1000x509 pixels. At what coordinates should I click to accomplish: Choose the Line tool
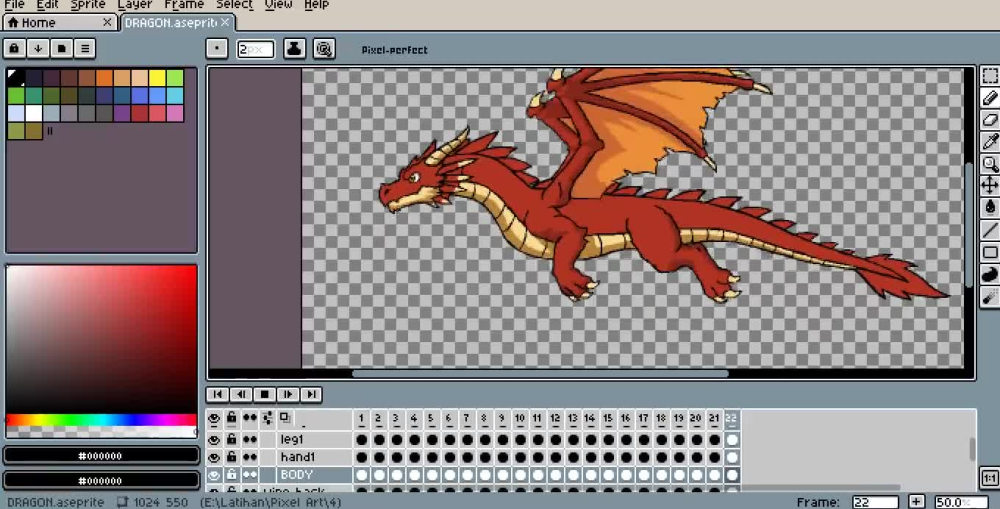click(x=990, y=230)
